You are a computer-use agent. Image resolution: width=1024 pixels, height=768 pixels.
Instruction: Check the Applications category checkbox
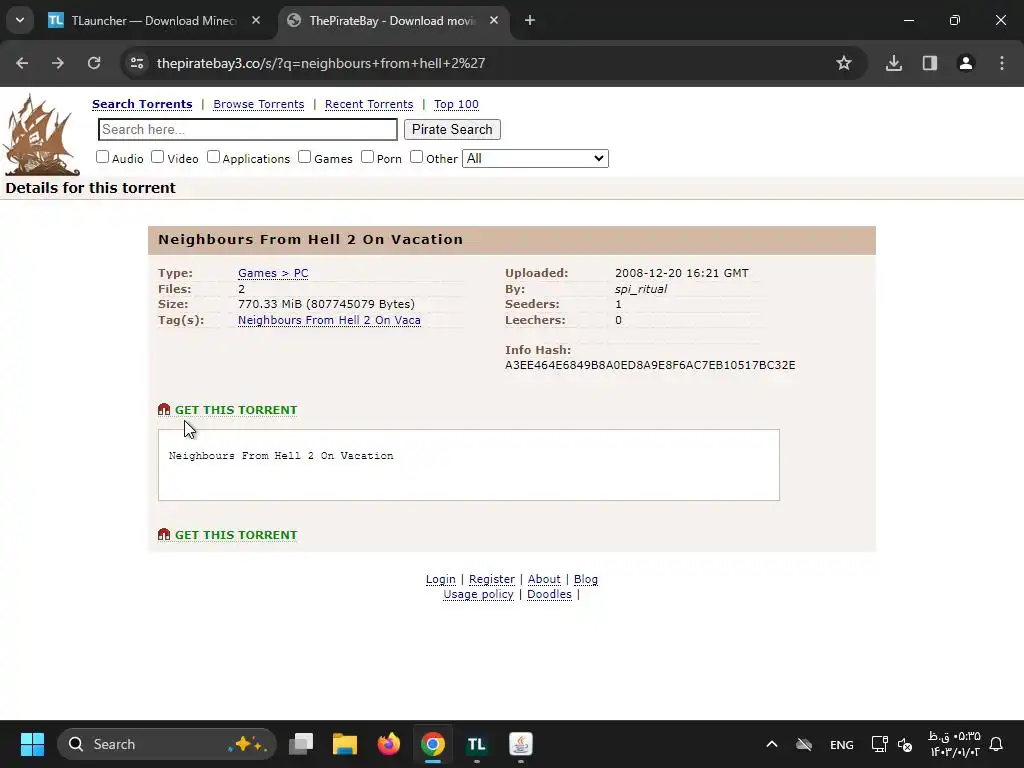pyautogui.click(x=214, y=157)
